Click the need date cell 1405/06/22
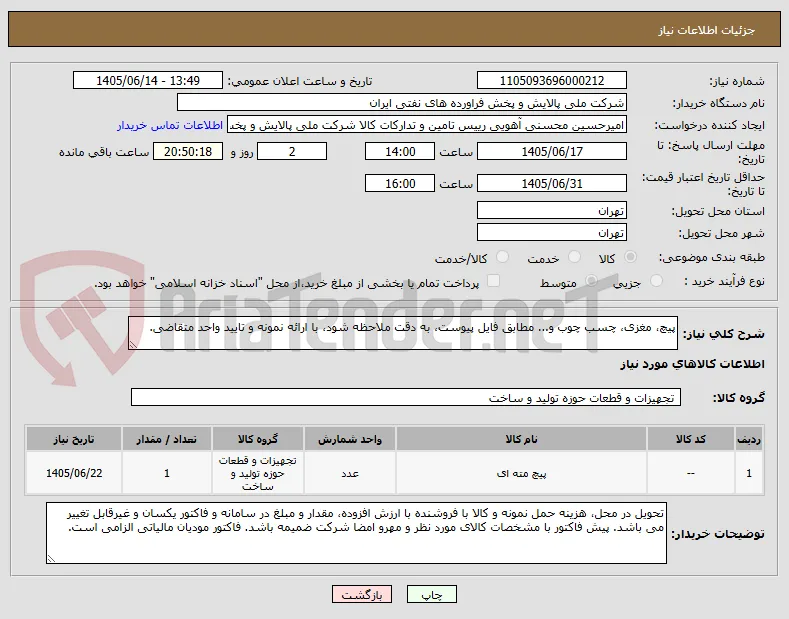 click(74, 474)
